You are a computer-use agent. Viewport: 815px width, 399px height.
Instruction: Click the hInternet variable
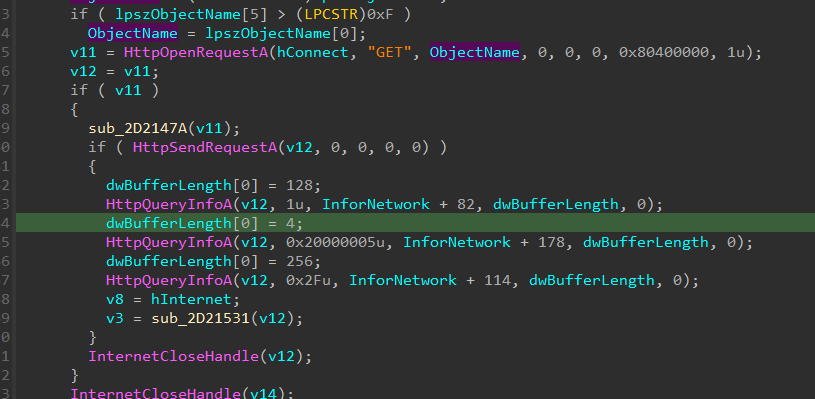(191, 299)
